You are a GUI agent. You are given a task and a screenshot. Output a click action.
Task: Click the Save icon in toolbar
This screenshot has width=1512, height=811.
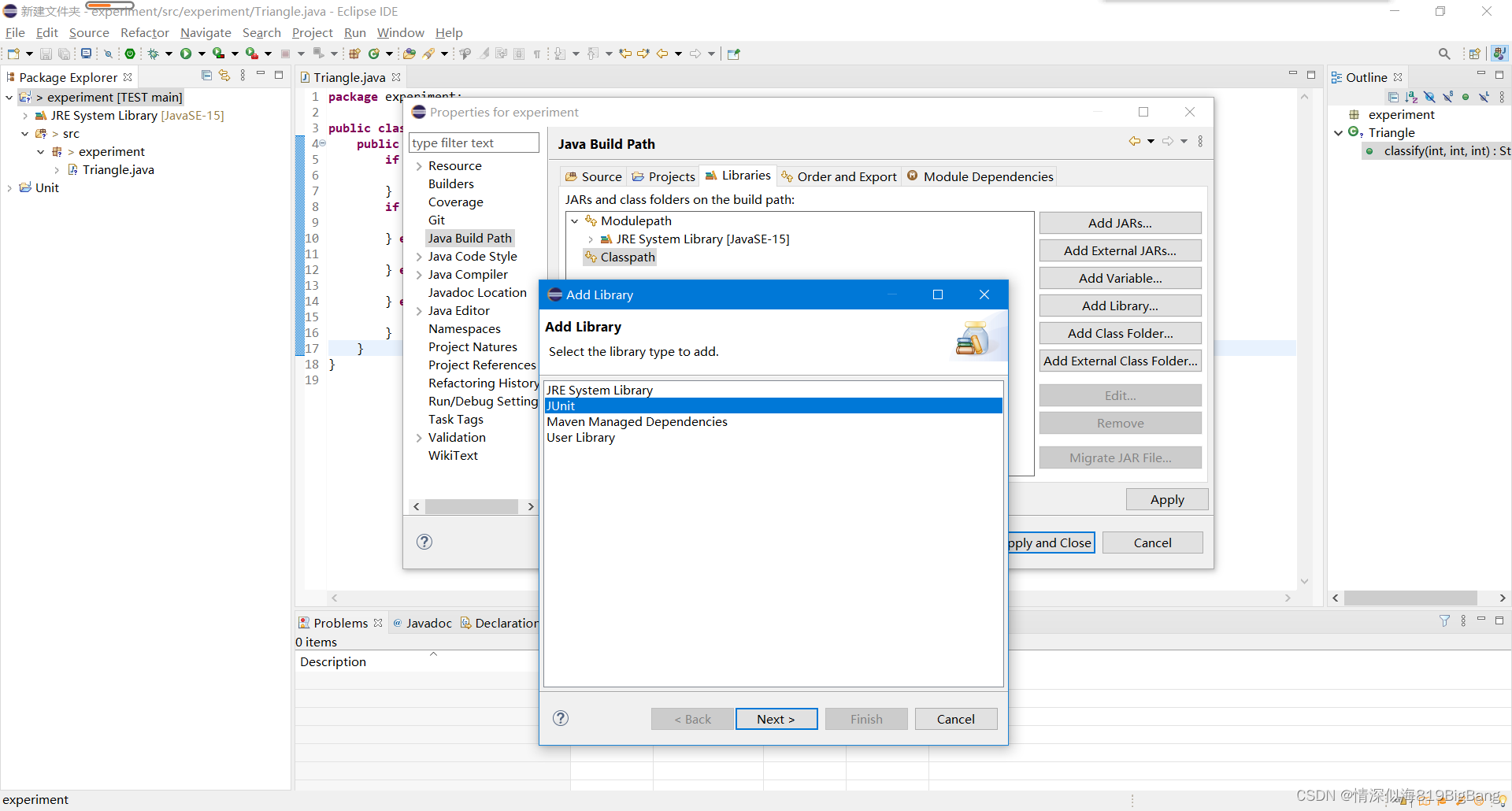tap(46, 54)
